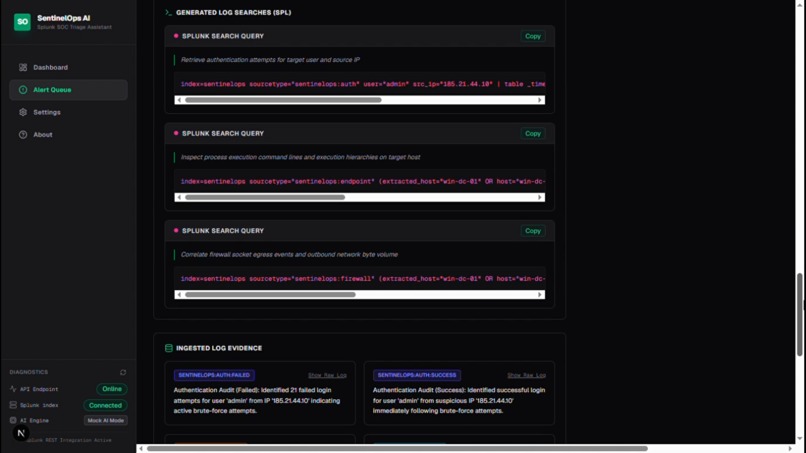The width and height of the screenshot is (806, 453).
Task: Click the page vertical scrollbar thumb
Action: pos(799,315)
